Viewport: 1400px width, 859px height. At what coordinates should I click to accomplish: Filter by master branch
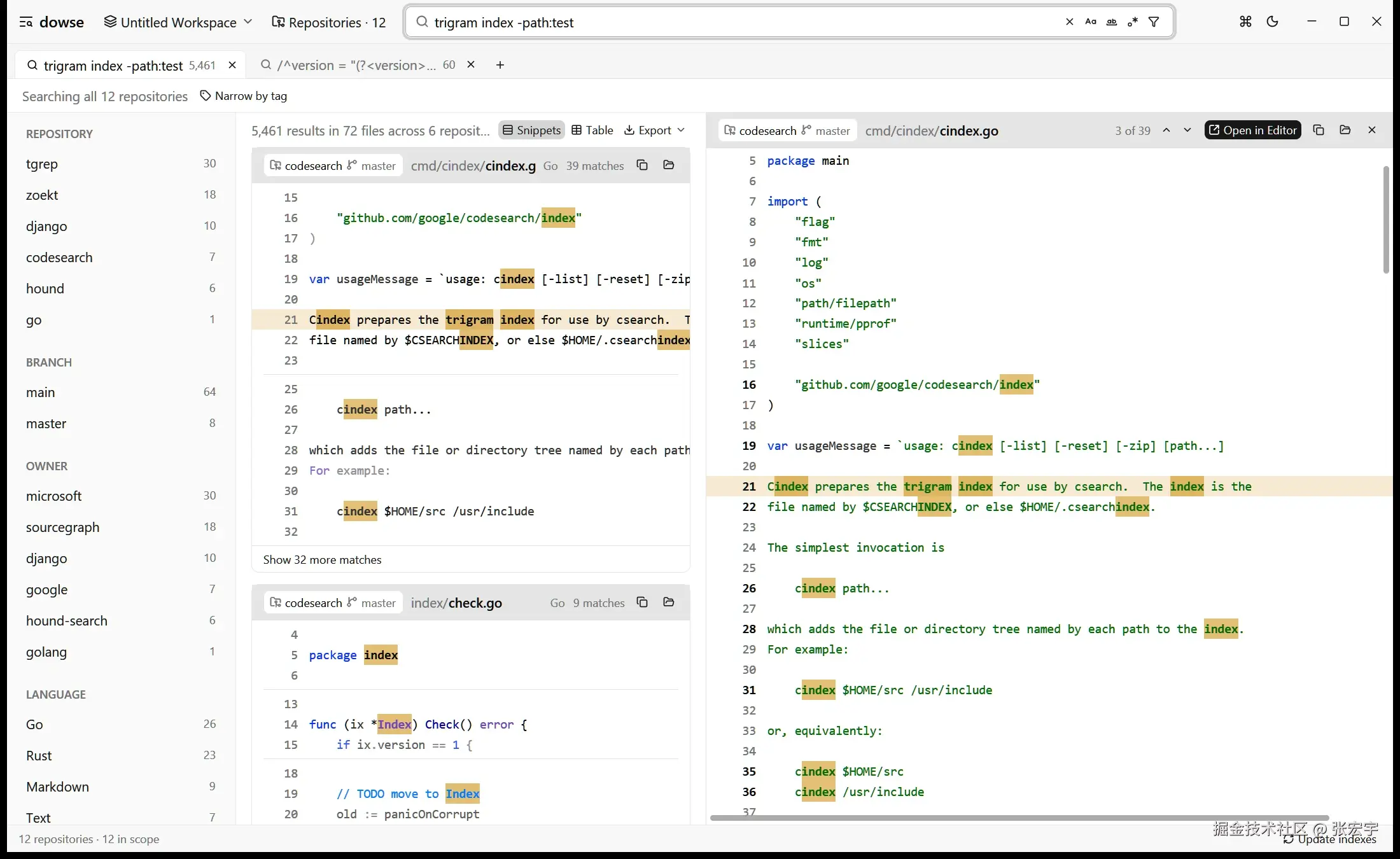point(121,424)
